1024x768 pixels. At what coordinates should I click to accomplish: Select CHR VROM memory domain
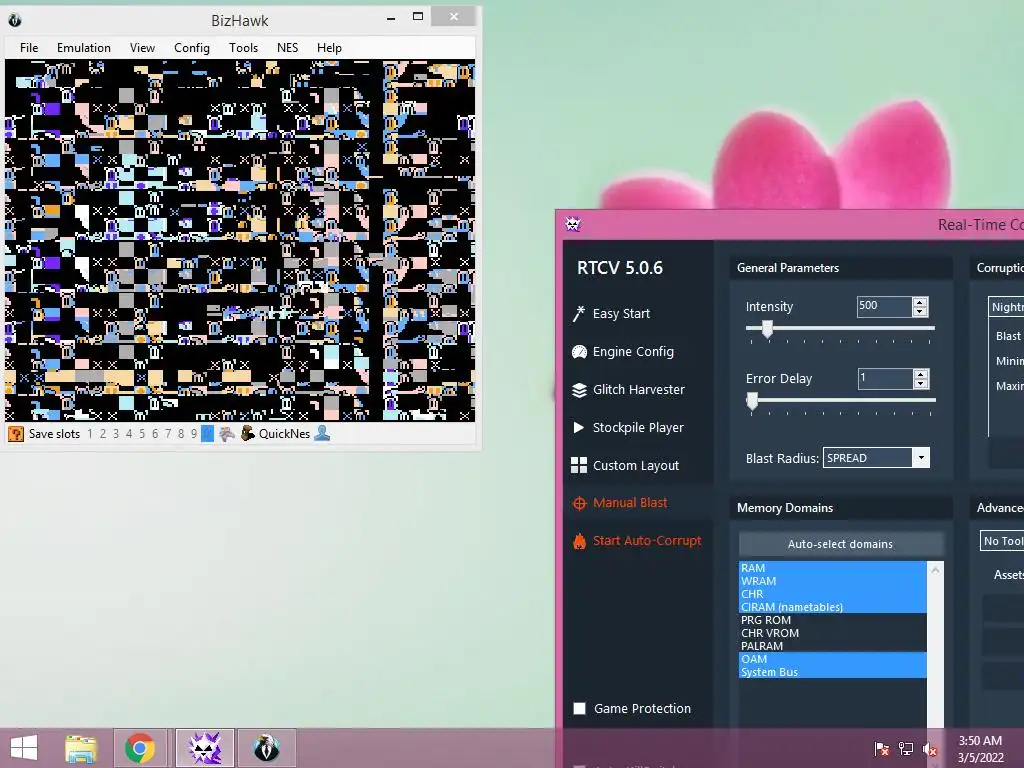coord(833,633)
